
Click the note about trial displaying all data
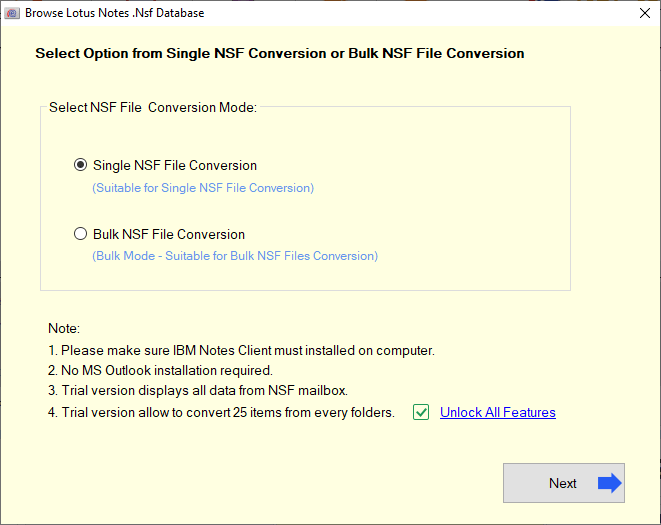[x=199, y=390]
